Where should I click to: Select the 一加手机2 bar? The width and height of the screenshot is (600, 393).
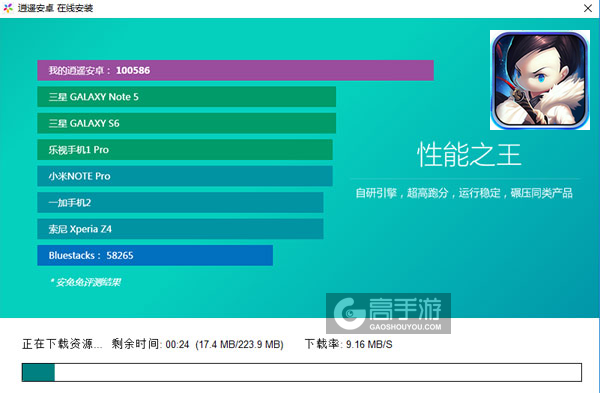point(180,202)
